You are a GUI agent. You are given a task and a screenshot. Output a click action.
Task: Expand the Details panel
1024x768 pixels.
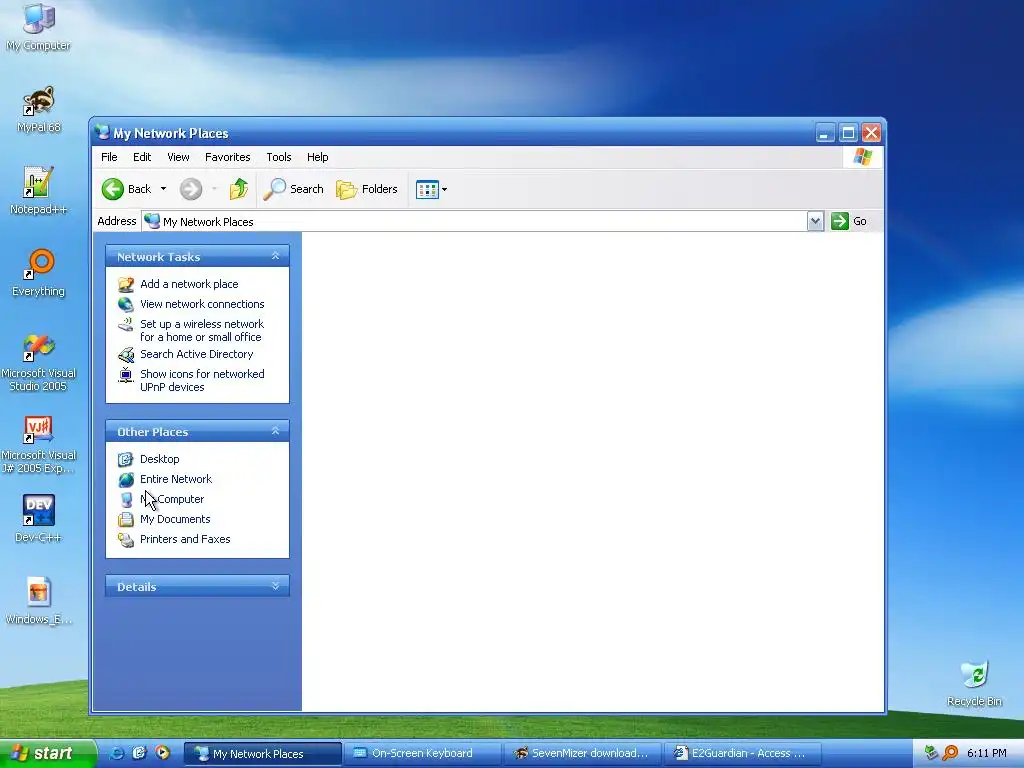[x=276, y=586]
